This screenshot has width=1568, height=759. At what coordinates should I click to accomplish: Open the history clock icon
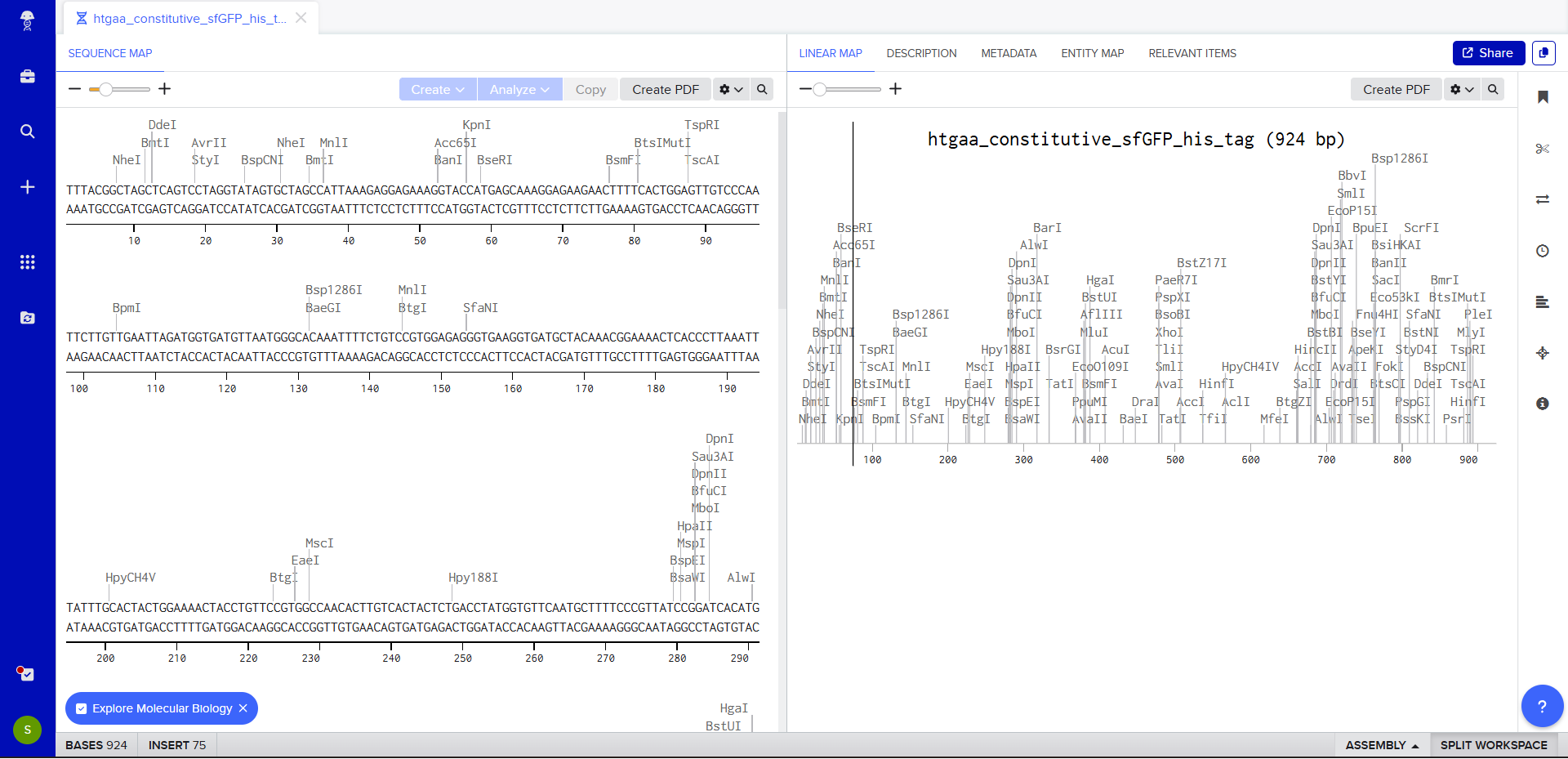coord(1542,251)
